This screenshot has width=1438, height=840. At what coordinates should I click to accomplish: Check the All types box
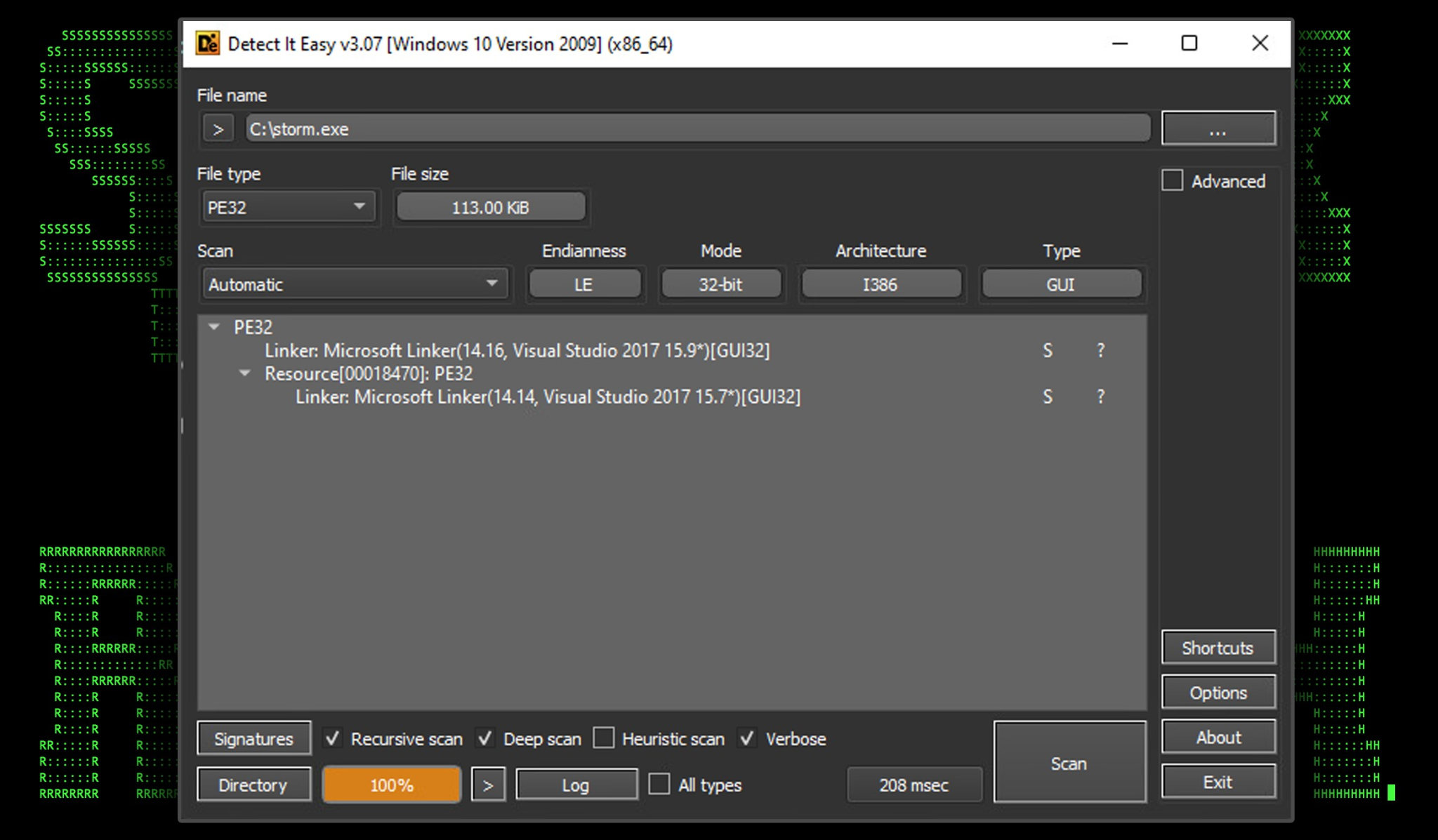(659, 785)
